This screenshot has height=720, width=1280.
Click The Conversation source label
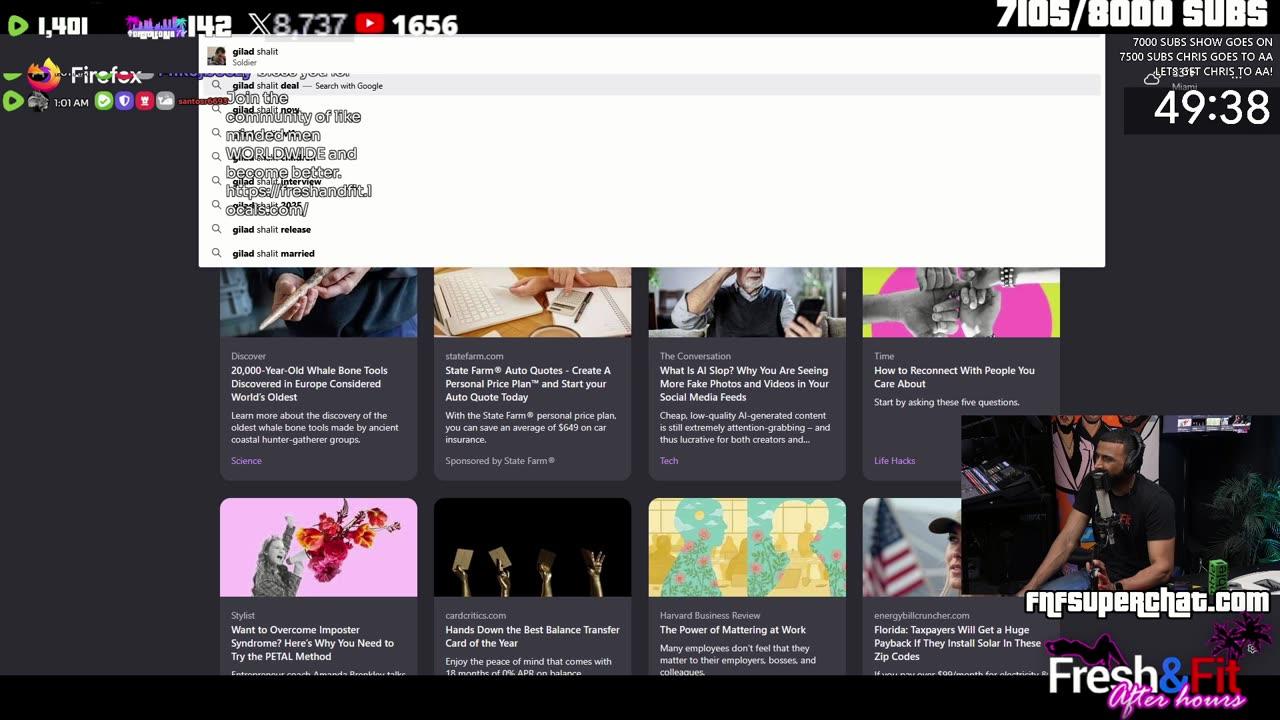point(695,356)
